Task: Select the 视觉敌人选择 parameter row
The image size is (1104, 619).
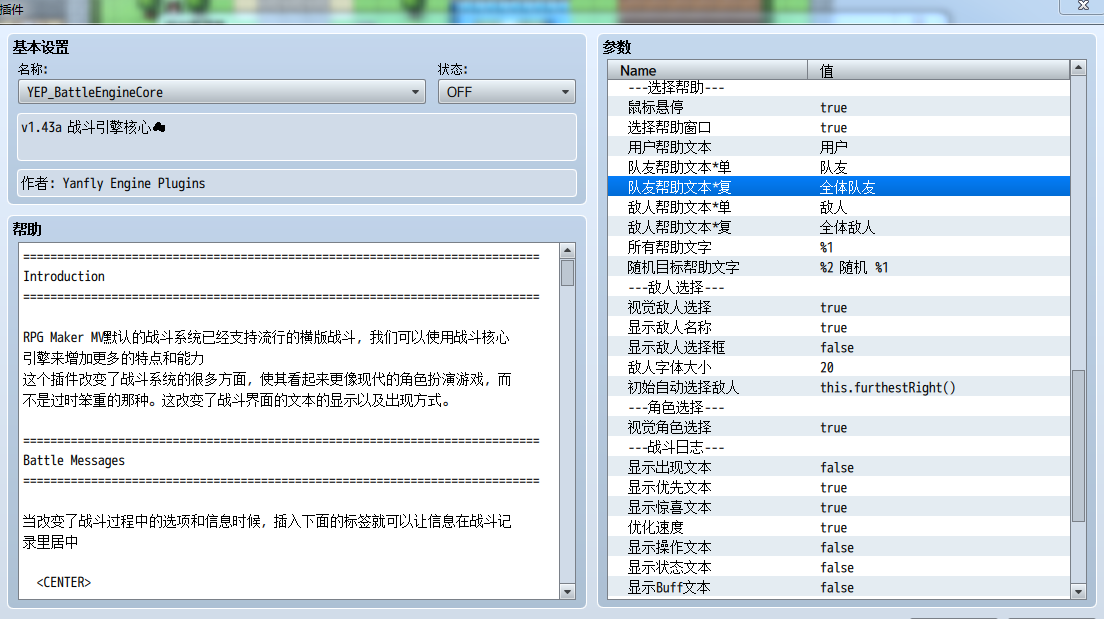Action: point(839,307)
